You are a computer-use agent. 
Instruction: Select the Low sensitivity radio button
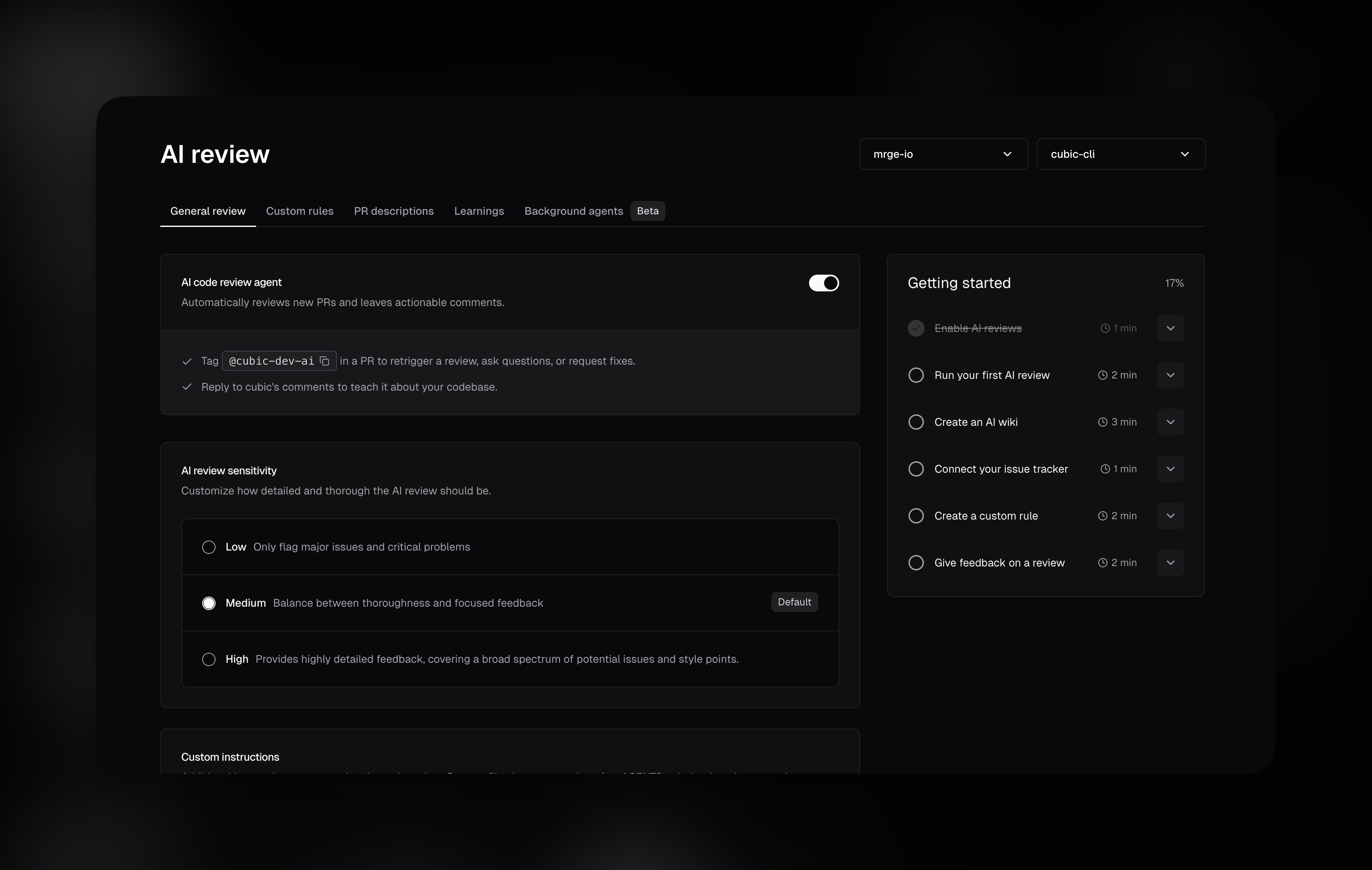click(x=208, y=547)
